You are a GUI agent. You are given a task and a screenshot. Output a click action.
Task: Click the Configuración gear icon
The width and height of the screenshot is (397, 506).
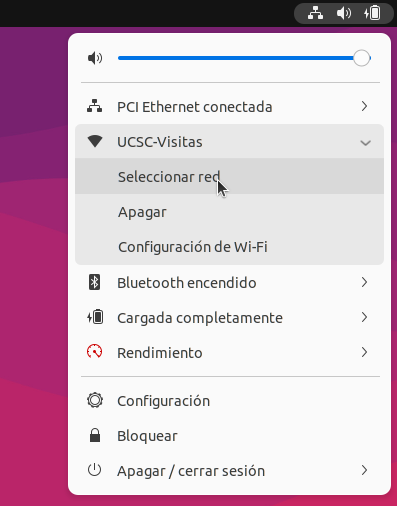[95, 400]
